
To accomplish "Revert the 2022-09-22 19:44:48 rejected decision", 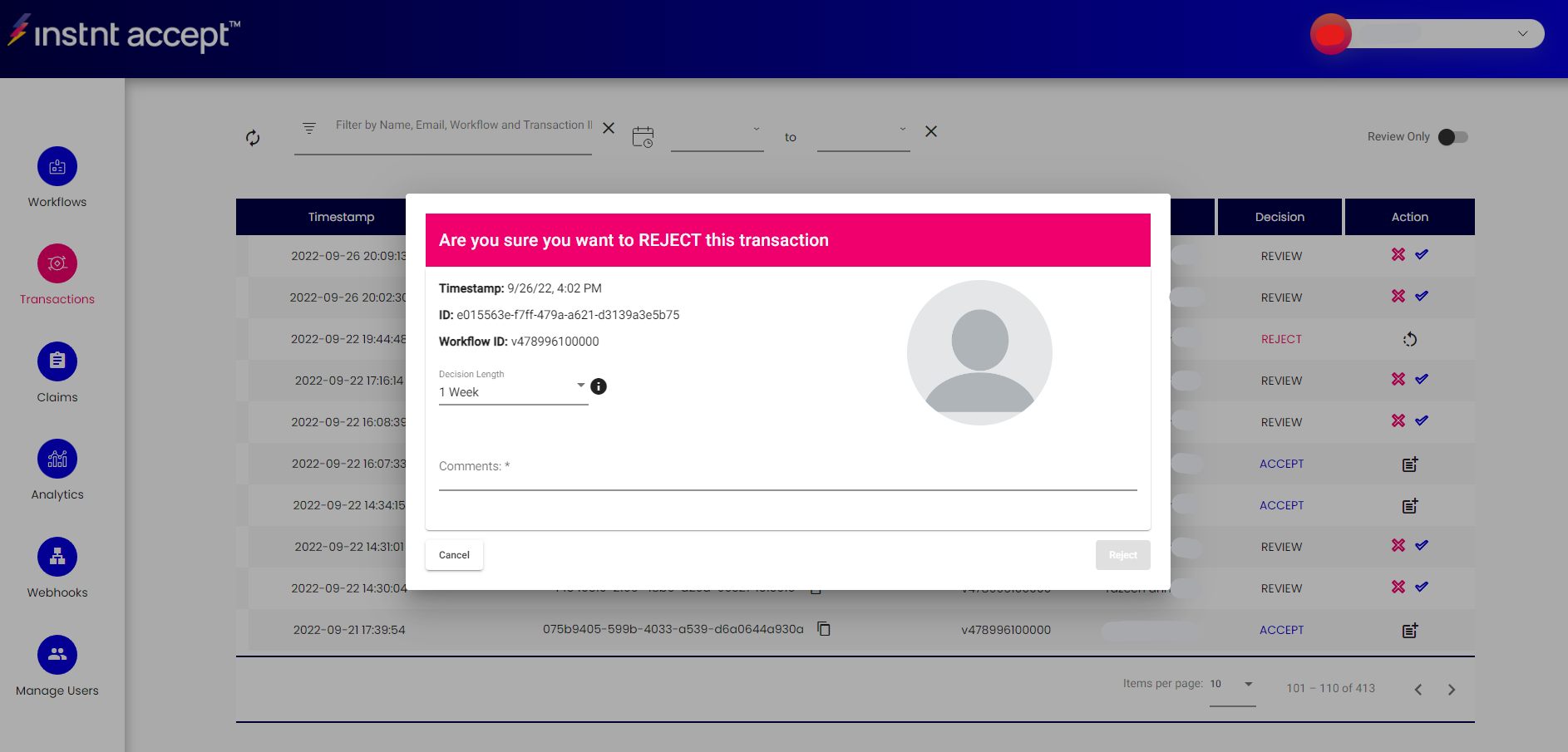I will point(1410,339).
